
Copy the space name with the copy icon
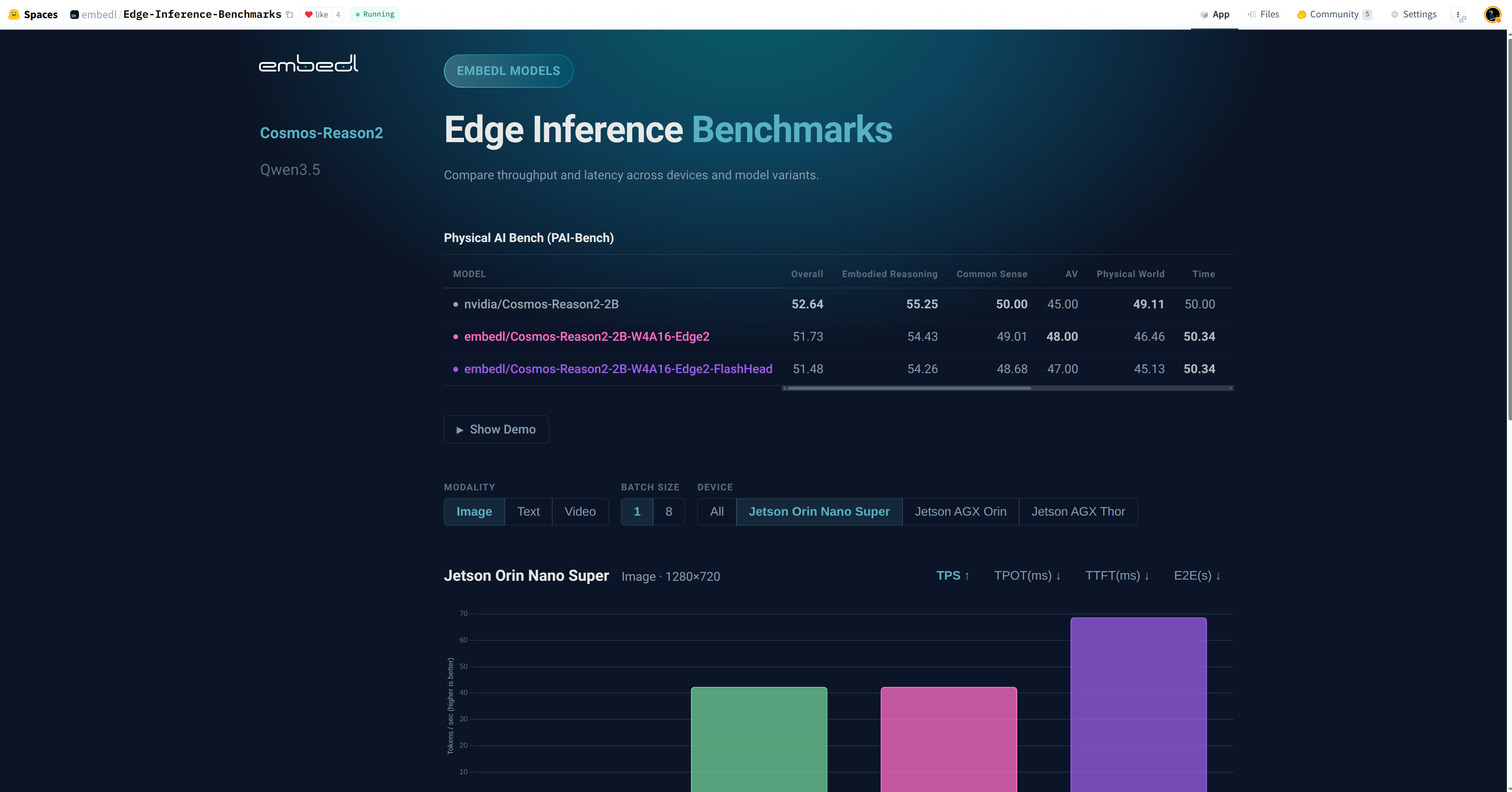click(289, 15)
